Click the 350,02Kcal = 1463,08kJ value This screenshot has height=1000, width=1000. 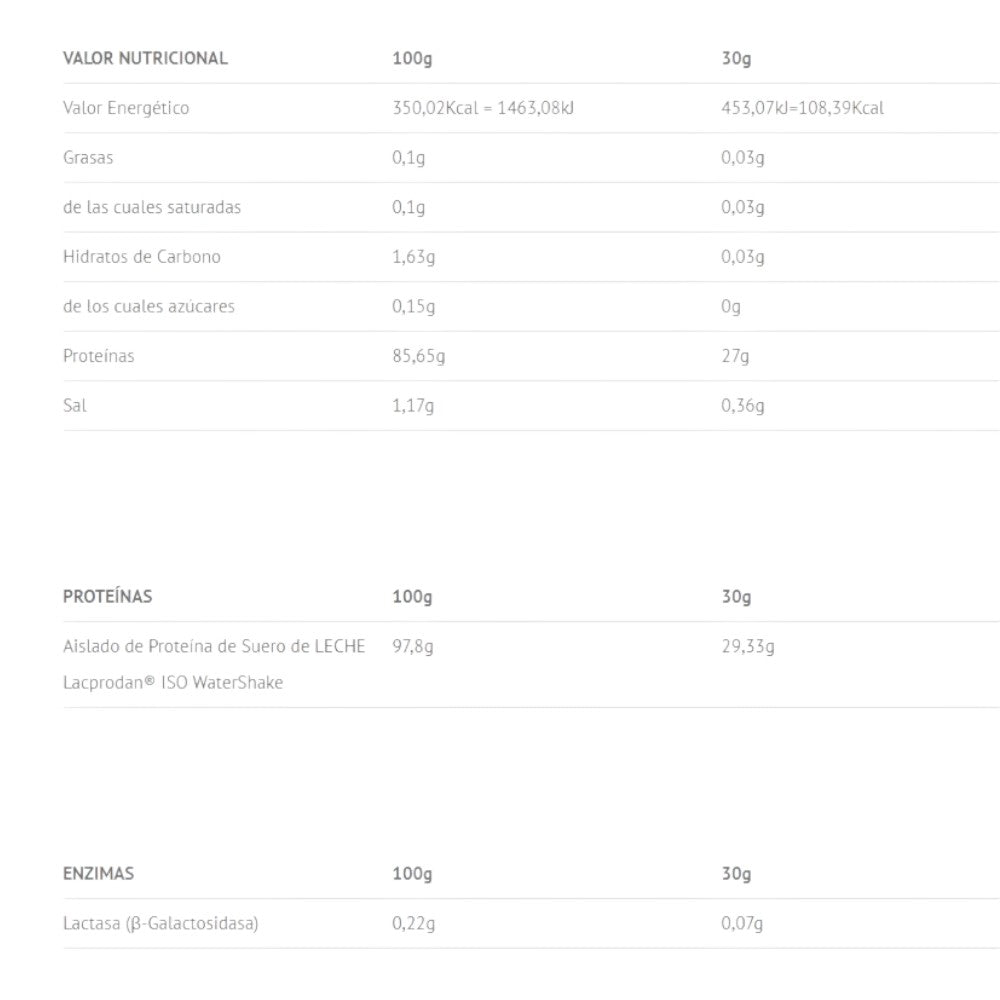[x=483, y=108]
